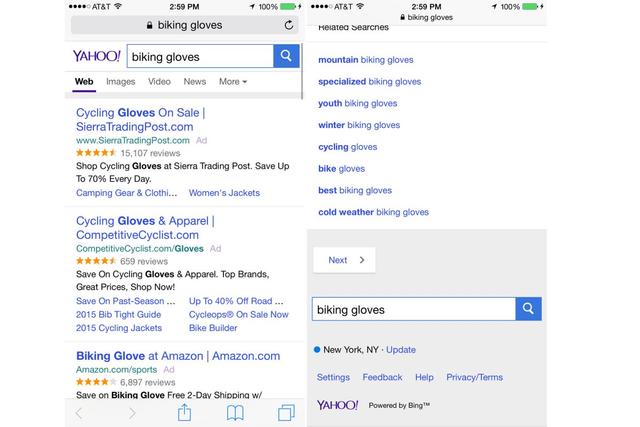
Task: Expand the More dropdown in search tabs
Action: (233, 82)
